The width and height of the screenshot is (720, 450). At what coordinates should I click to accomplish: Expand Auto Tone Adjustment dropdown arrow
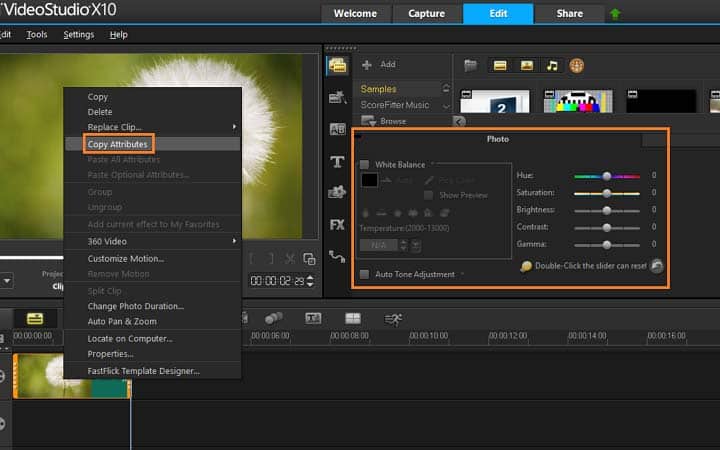[462, 274]
